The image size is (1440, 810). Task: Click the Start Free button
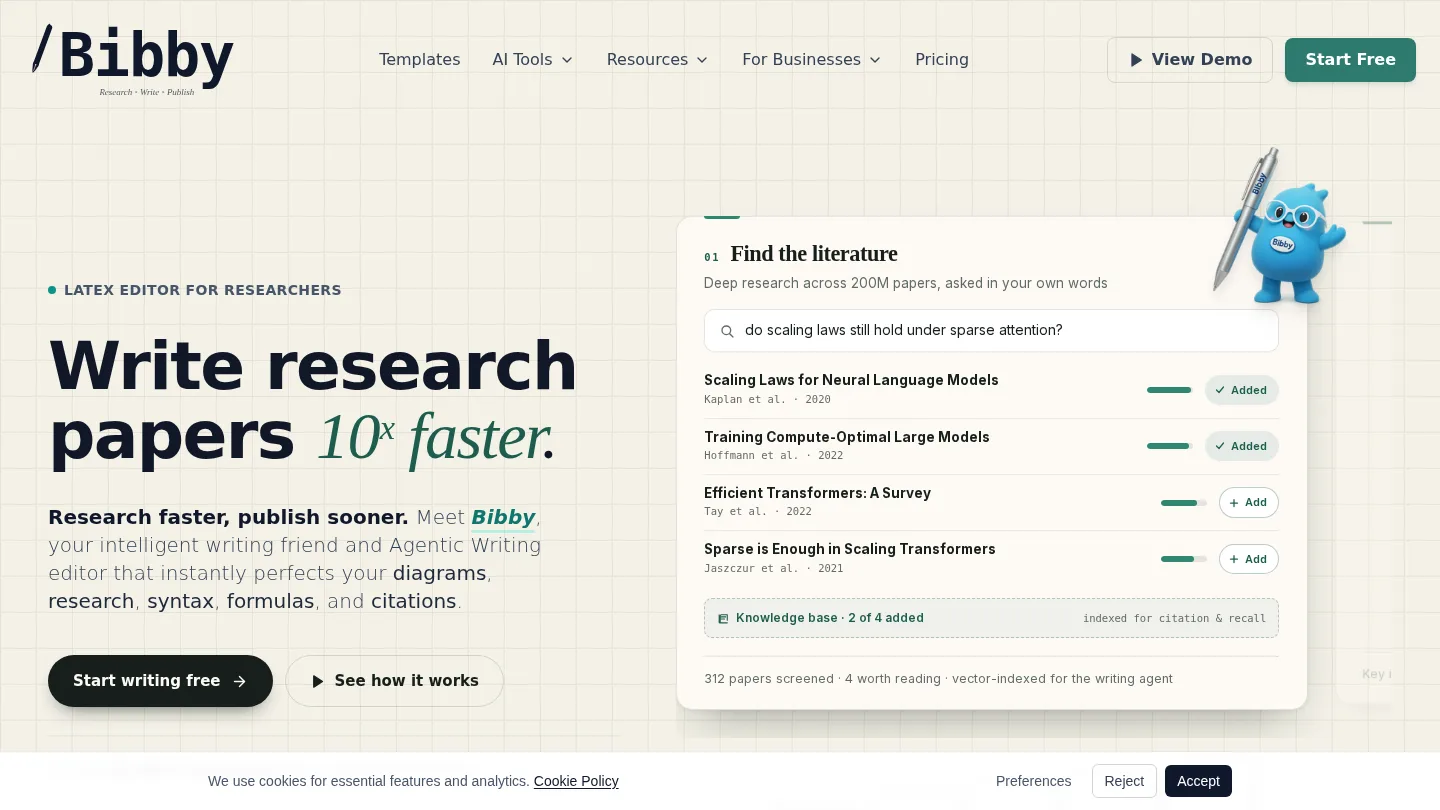pos(1350,60)
